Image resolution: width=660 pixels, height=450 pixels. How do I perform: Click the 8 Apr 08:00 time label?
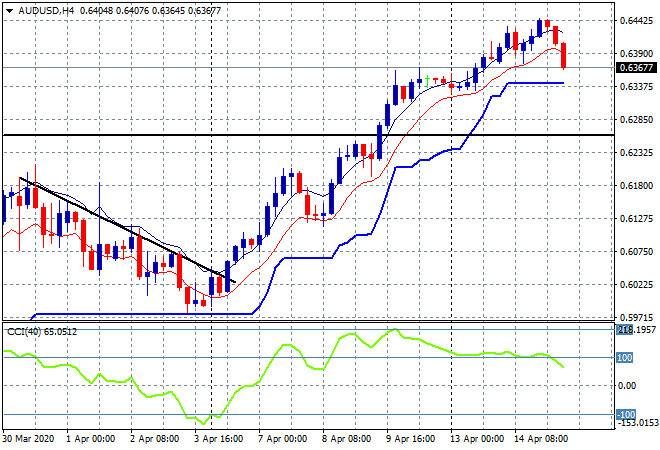pyautogui.click(x=346, y=439)
